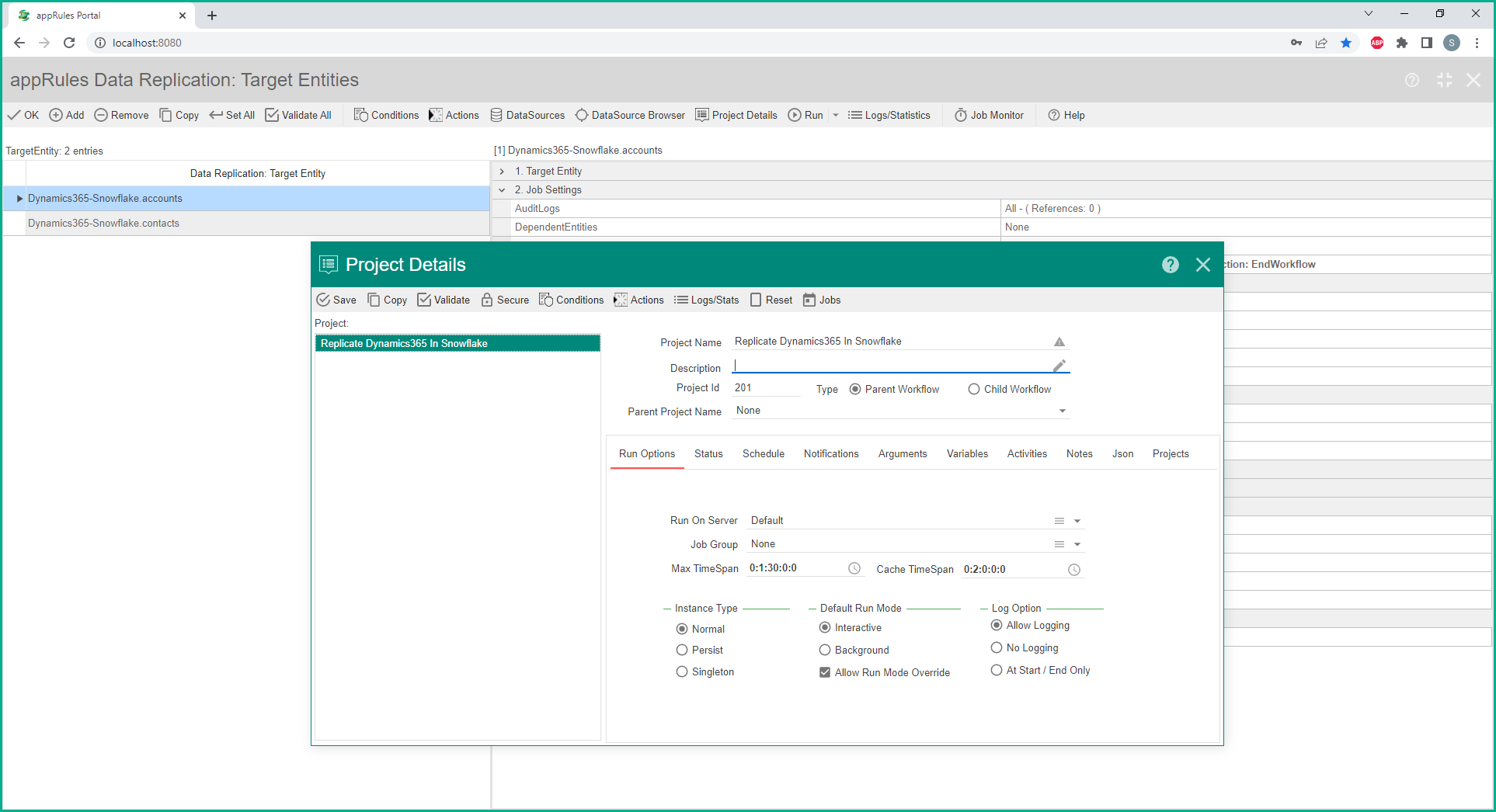Switch to the Variables tab
This screenshot has height=812, width=1496.
tap(967, 453)
